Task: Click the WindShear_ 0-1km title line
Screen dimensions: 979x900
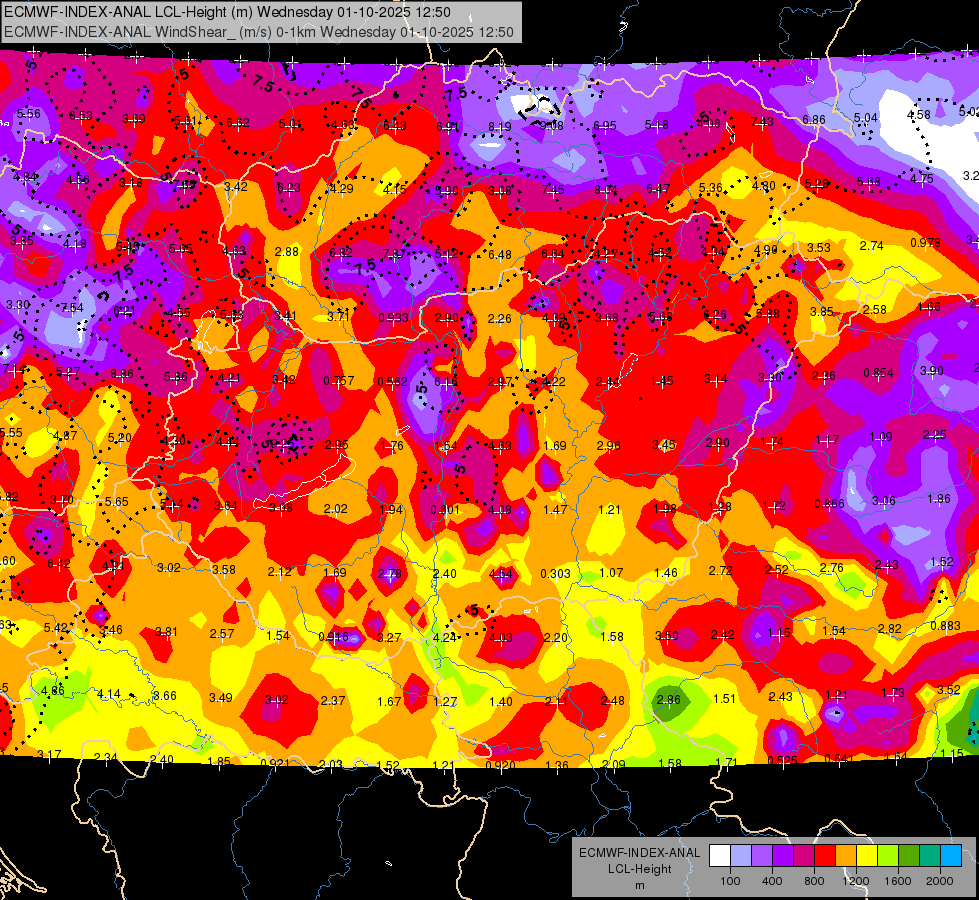Action: [258, 32]
